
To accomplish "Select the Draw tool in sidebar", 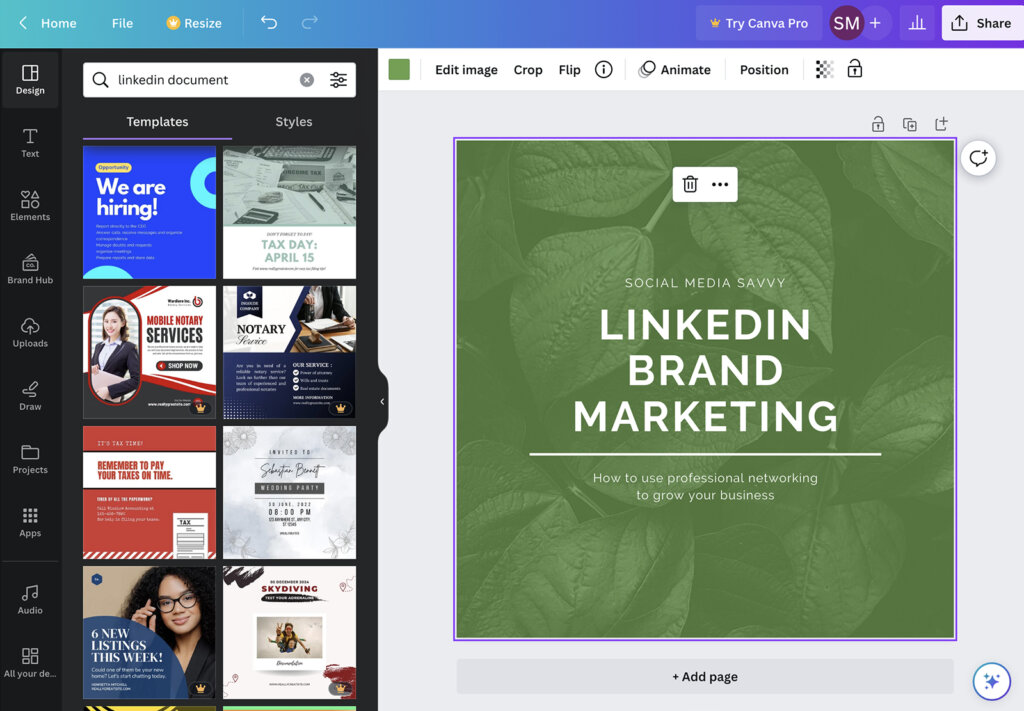I will click(x=30, y=397).
